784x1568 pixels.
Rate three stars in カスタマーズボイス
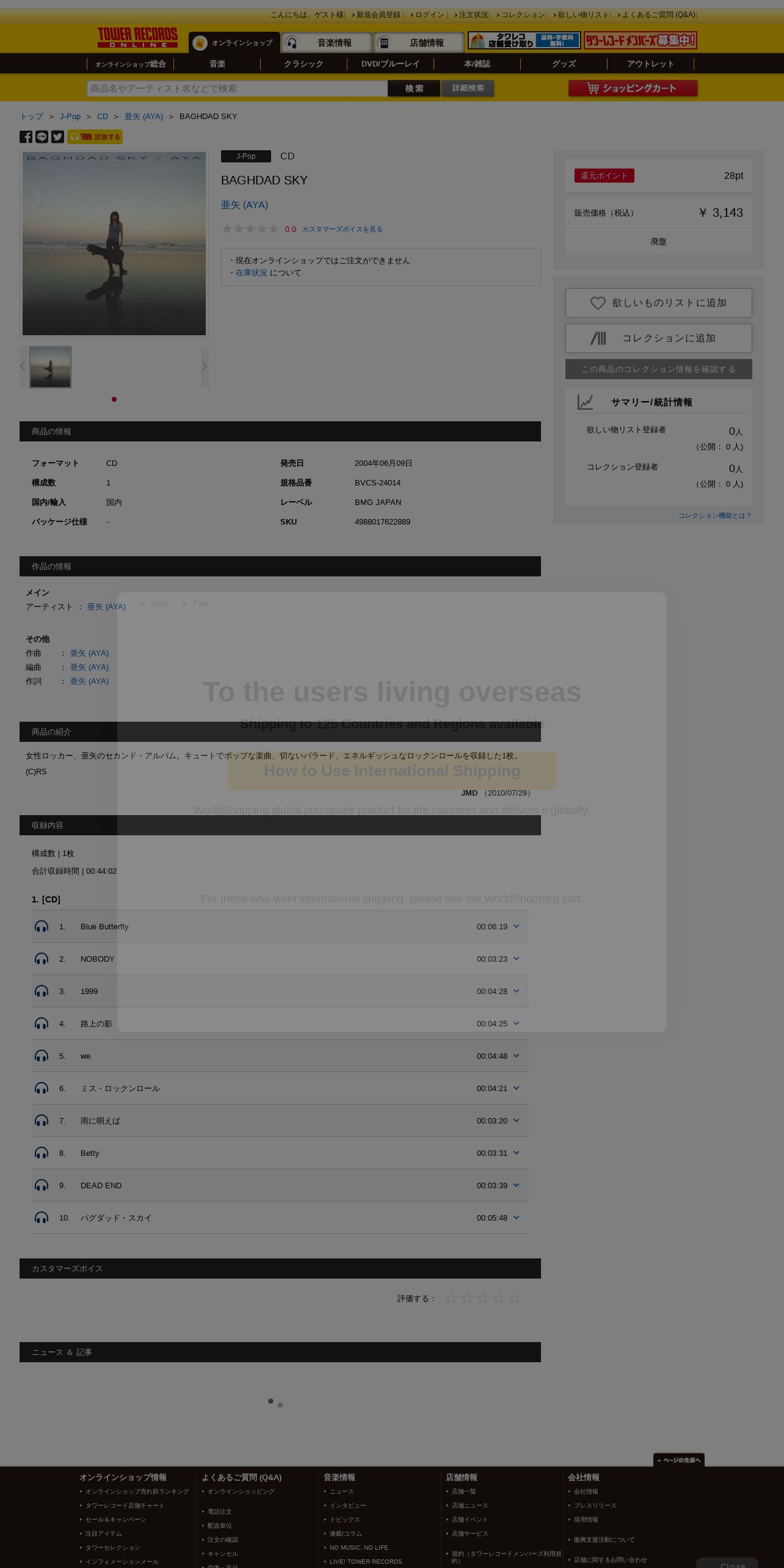(483, 1298)
